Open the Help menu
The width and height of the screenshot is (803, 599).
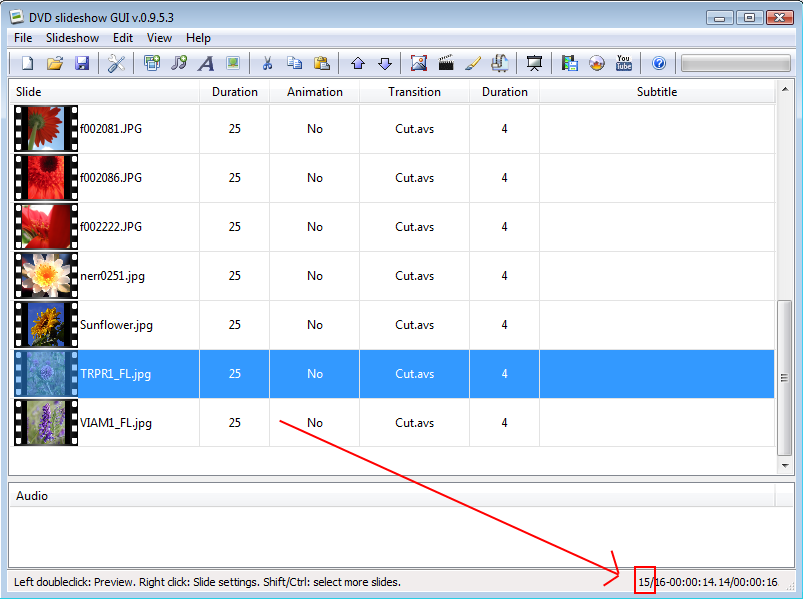(x=198, y=38)
